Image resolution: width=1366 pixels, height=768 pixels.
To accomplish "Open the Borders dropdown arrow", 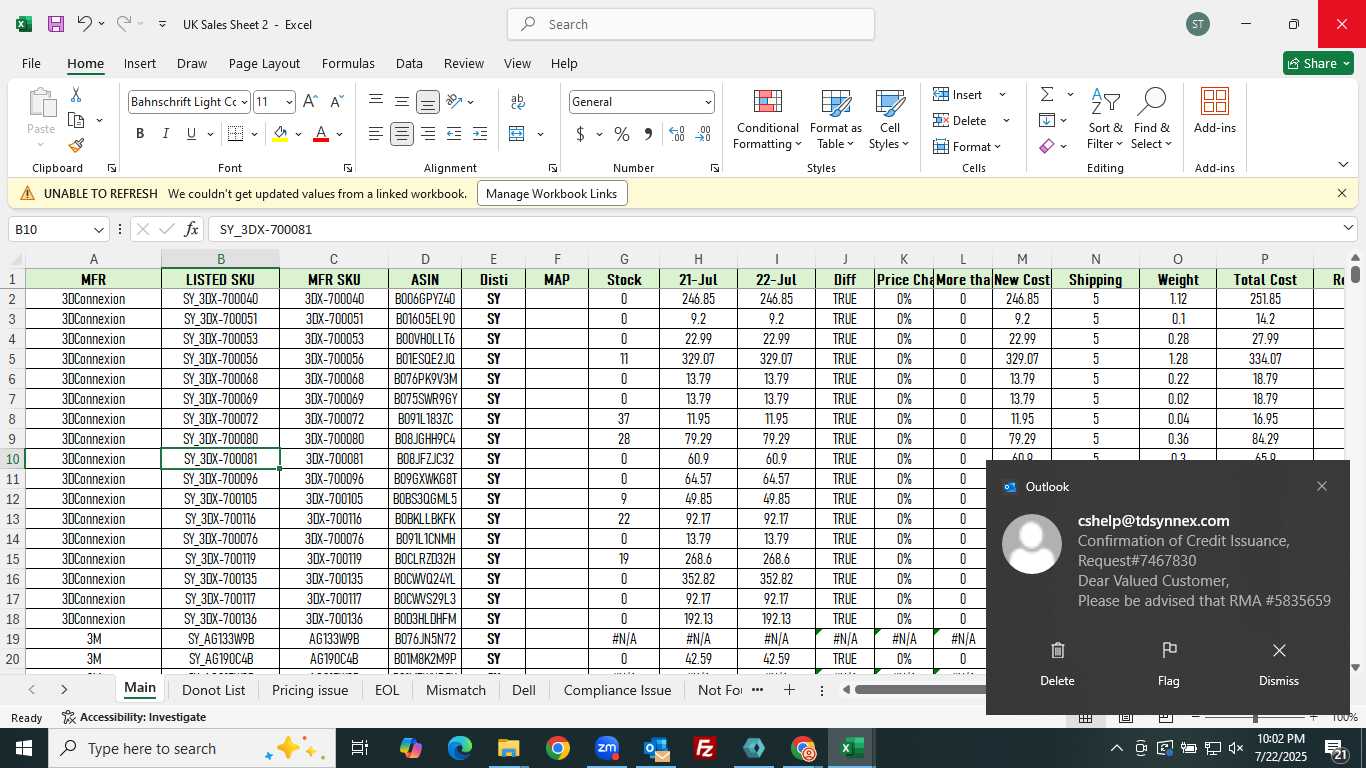I will (x=254, y=134).
